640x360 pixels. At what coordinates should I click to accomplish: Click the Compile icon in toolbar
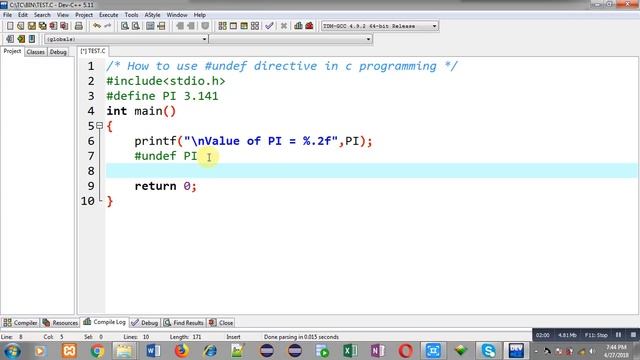pyautogui.click(x=222, y=26)
